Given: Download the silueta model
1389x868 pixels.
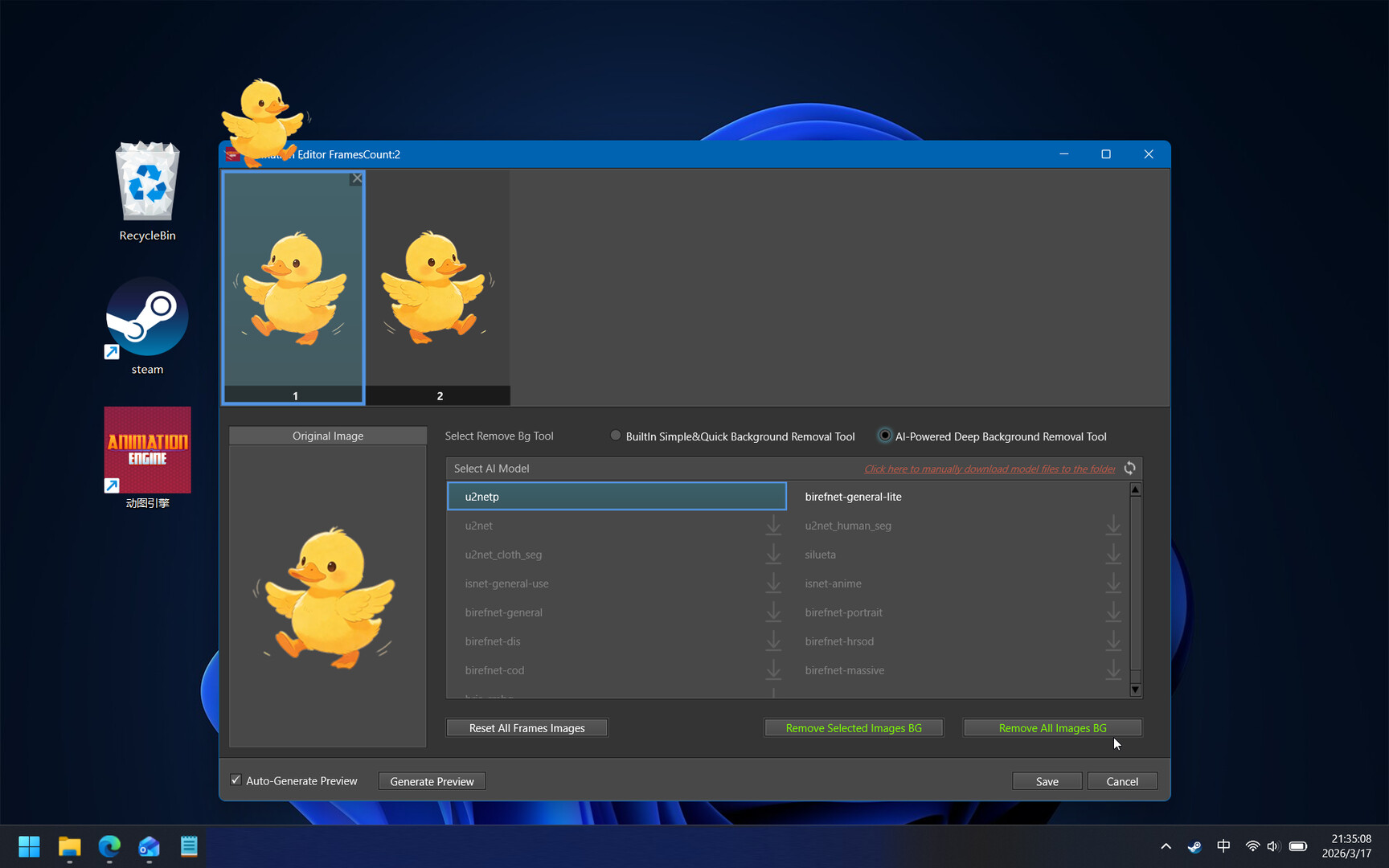Looking at the screenshot, I should (1113, 554).
